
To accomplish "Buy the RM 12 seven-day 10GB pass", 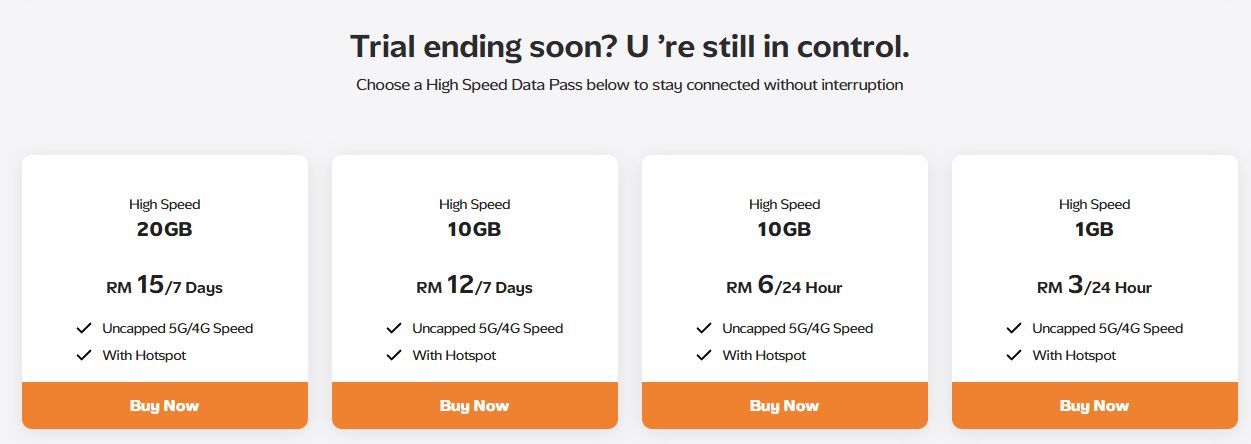I will pyautogui.click(x=474, y=406).
